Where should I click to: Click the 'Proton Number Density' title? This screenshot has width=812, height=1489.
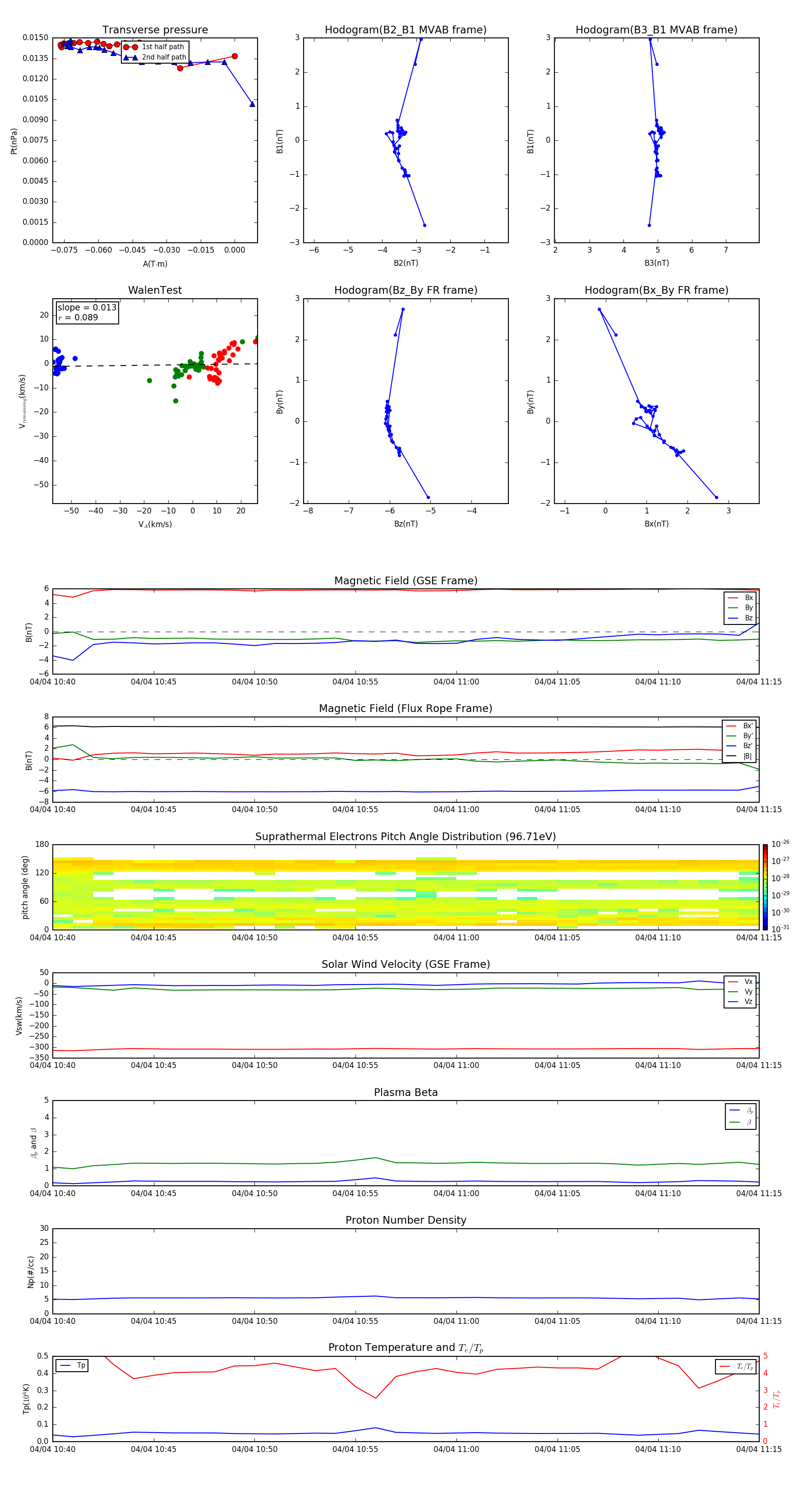pyautogui.click(x=406, y=1220)
